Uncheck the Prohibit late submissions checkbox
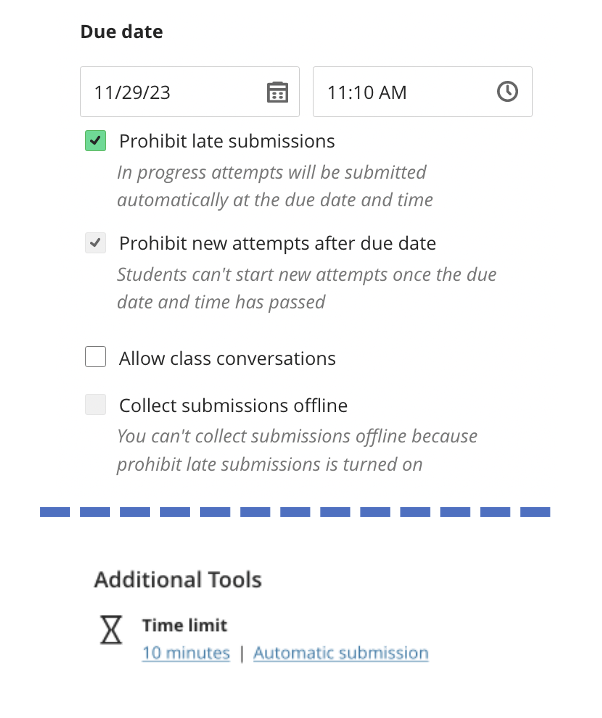The height and width of the screenshot is (718, 602). click(96, 141)
